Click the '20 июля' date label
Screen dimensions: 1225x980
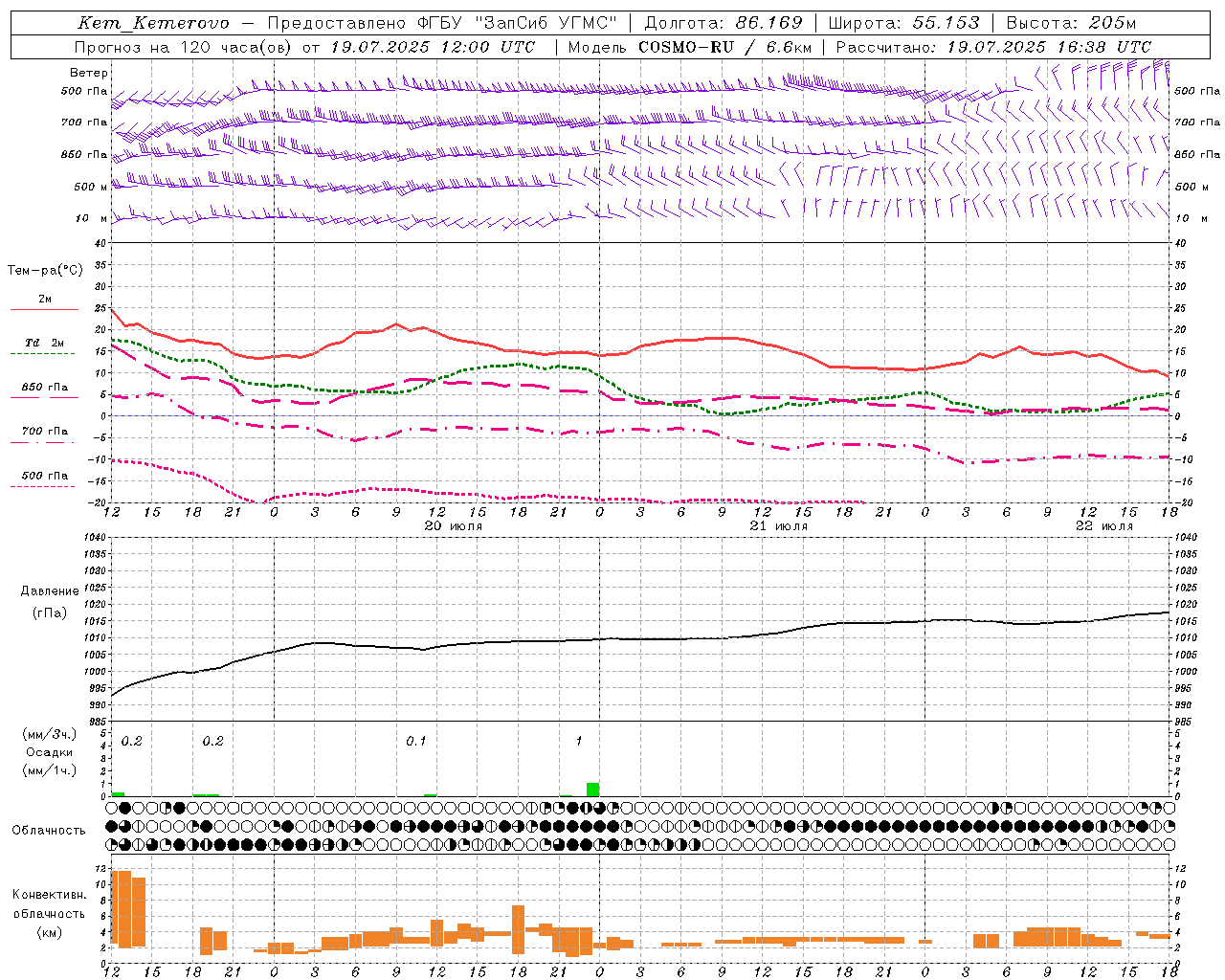pos(454,526)
